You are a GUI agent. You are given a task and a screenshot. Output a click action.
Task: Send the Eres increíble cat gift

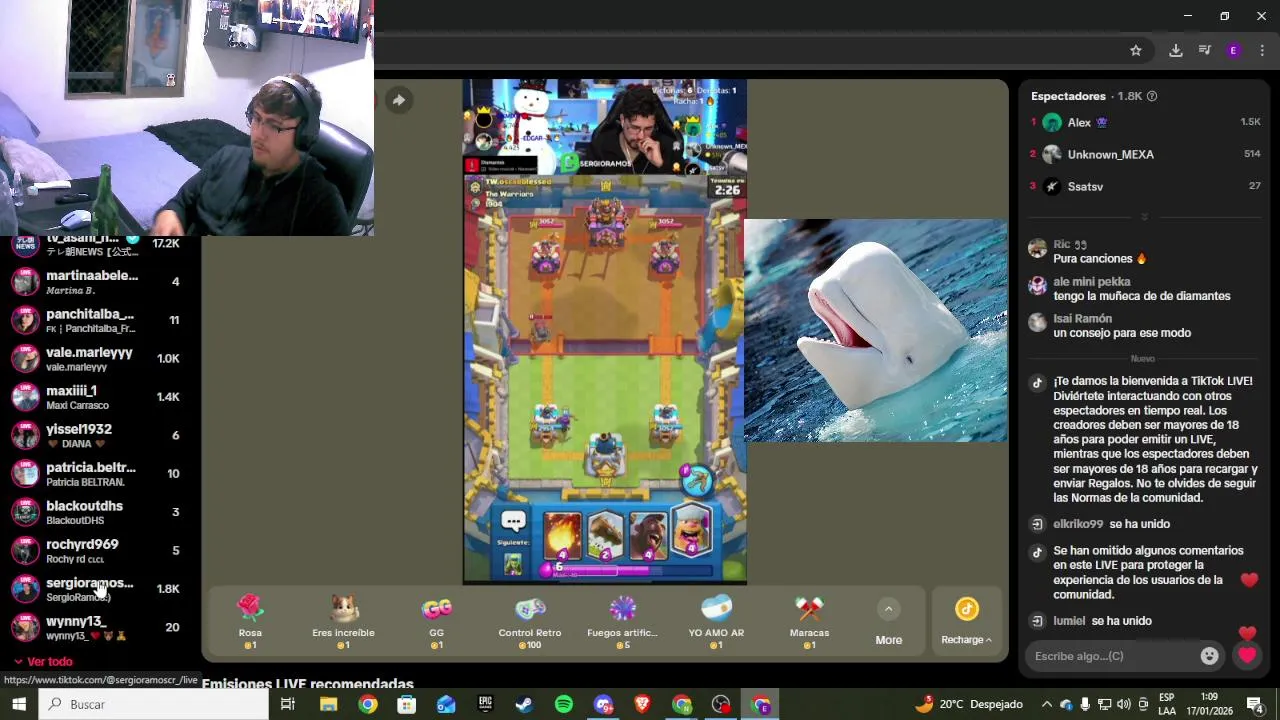tap(343, 621)
